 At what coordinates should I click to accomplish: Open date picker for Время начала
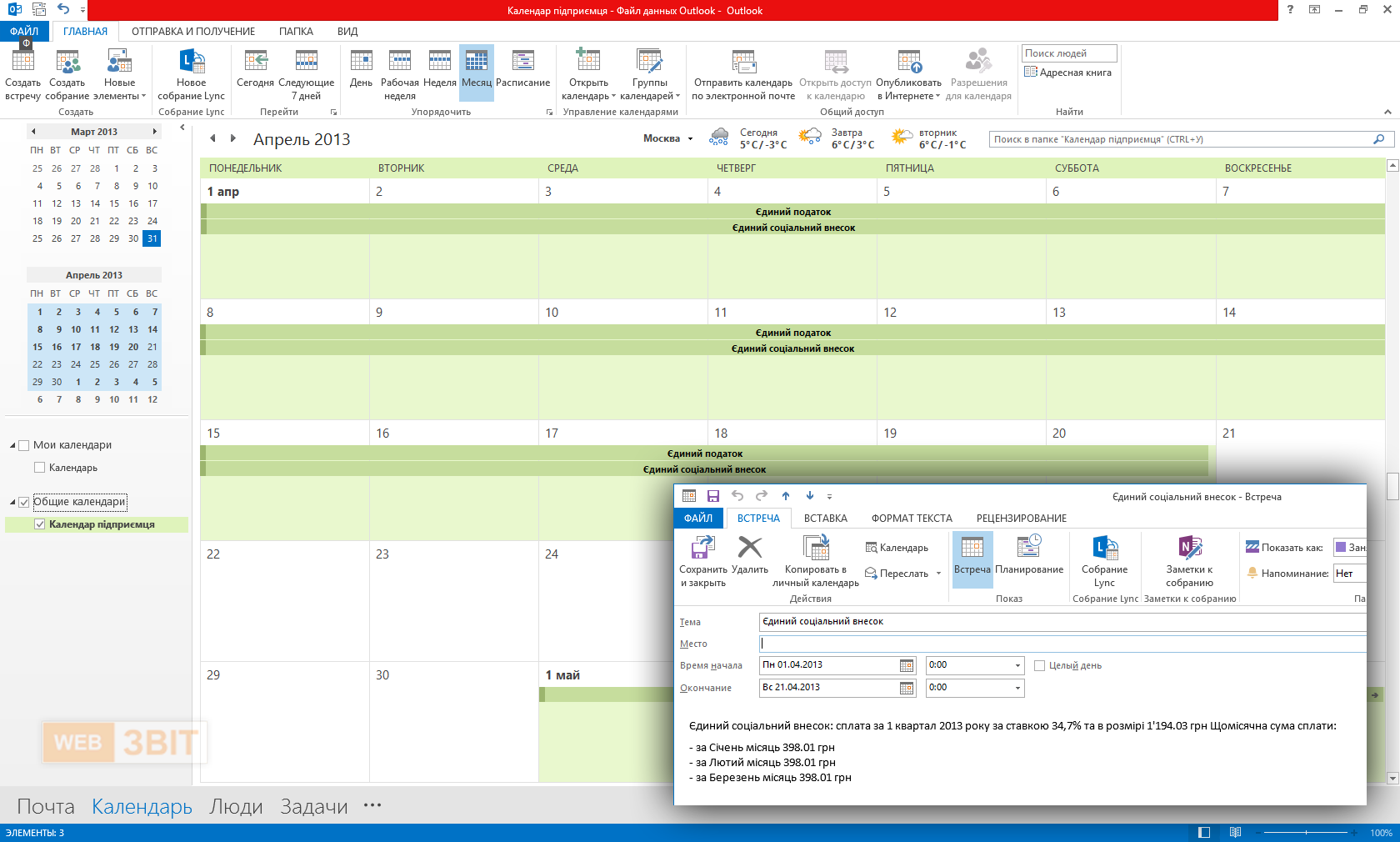[x=907, y=665]
